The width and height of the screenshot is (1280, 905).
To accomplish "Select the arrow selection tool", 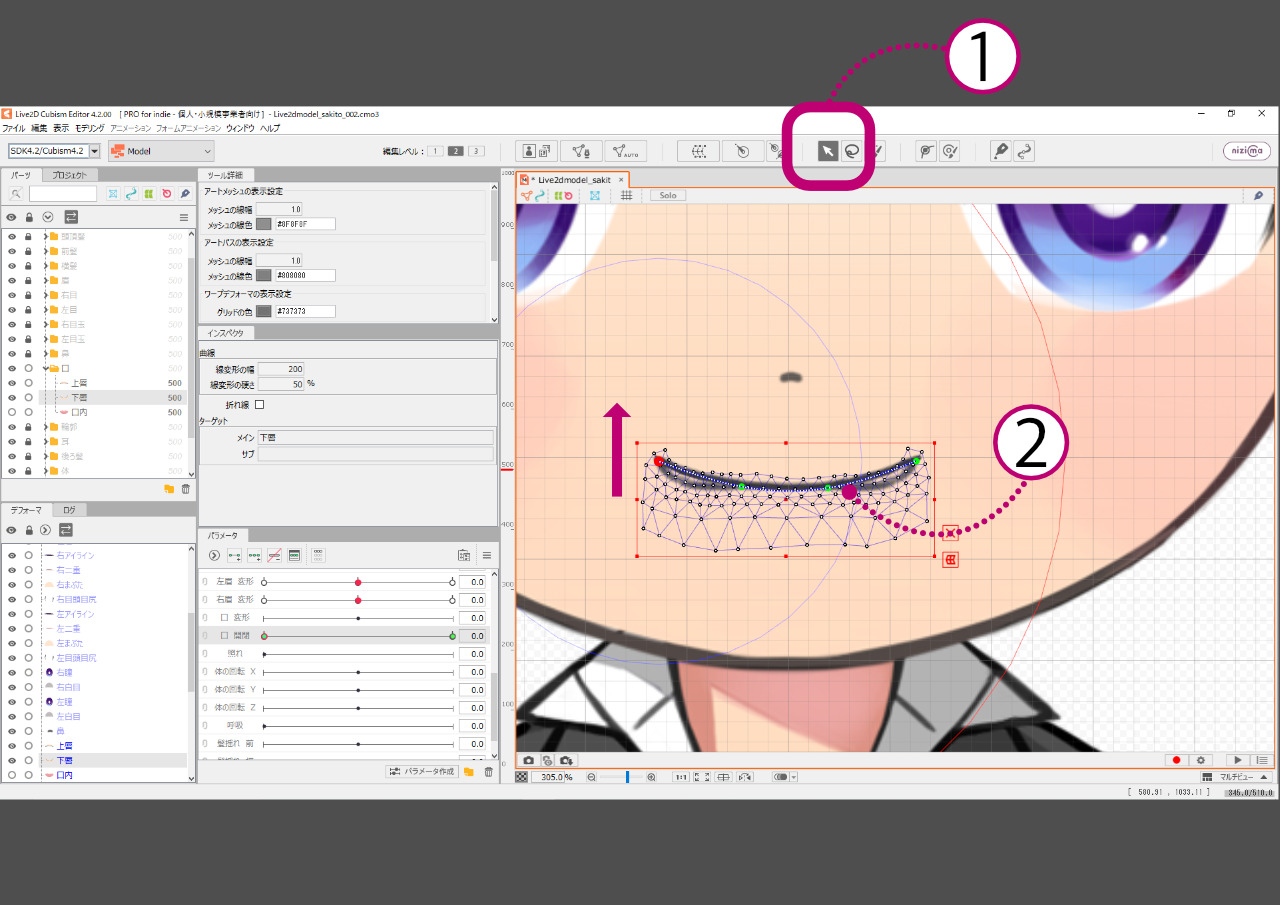I will 828,151.
